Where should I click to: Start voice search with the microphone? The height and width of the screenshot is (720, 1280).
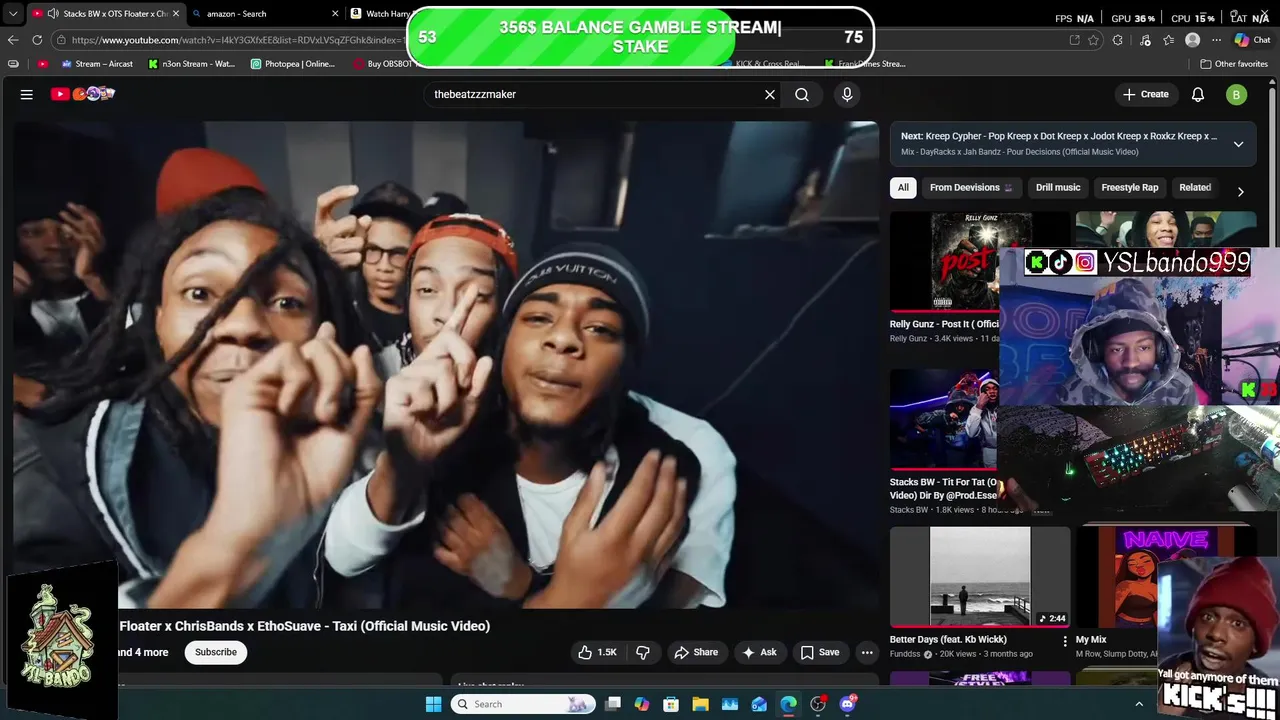[847, 94]
